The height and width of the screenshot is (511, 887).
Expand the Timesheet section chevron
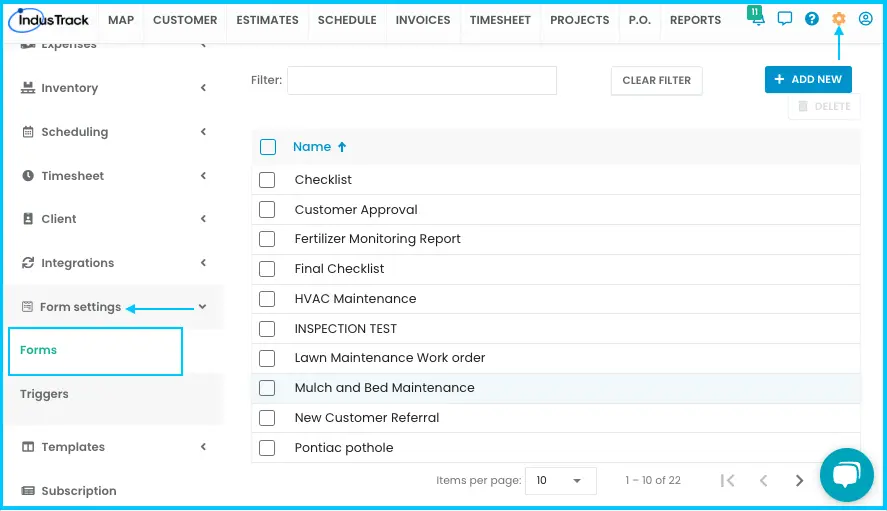[x=203, y=175]
